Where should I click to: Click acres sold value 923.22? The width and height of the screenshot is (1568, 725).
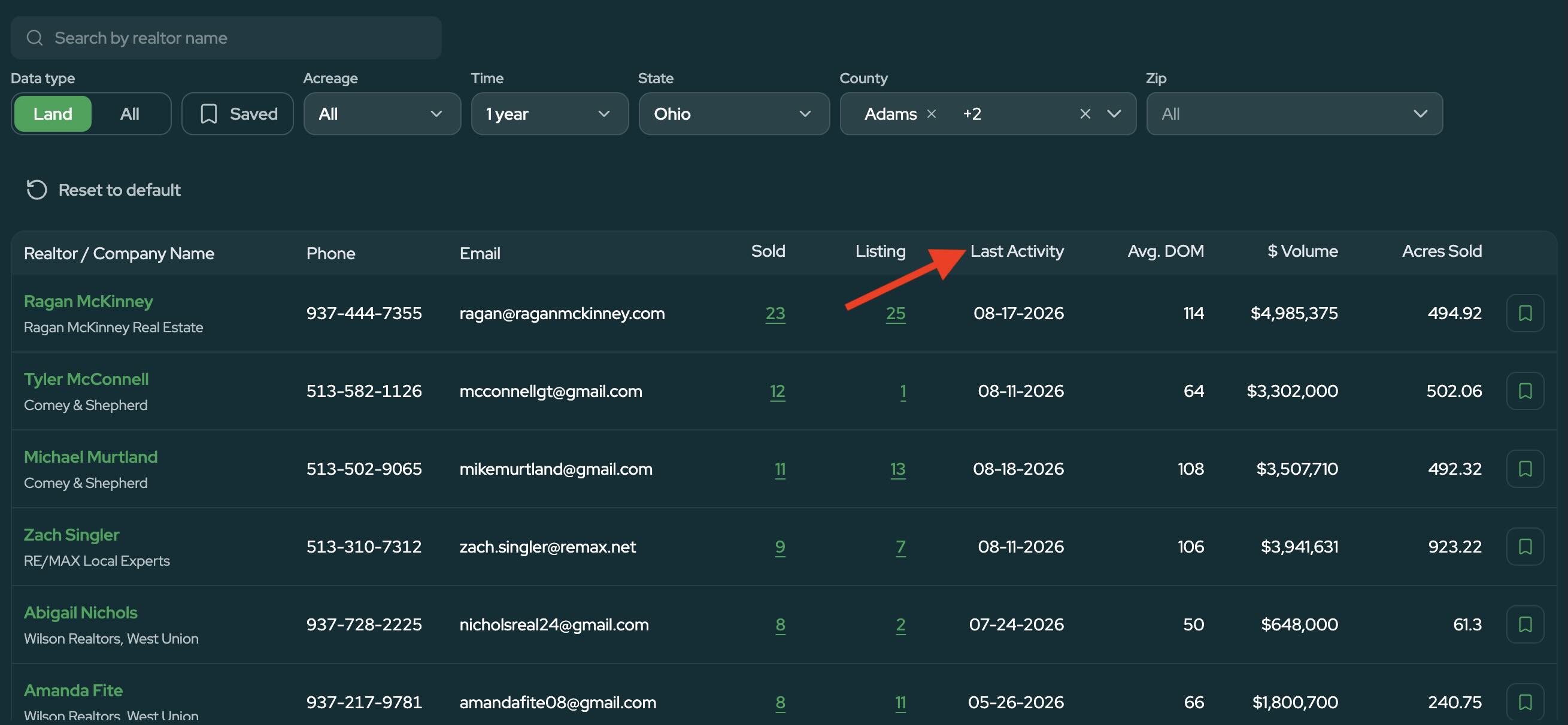tap(1455, 547)
